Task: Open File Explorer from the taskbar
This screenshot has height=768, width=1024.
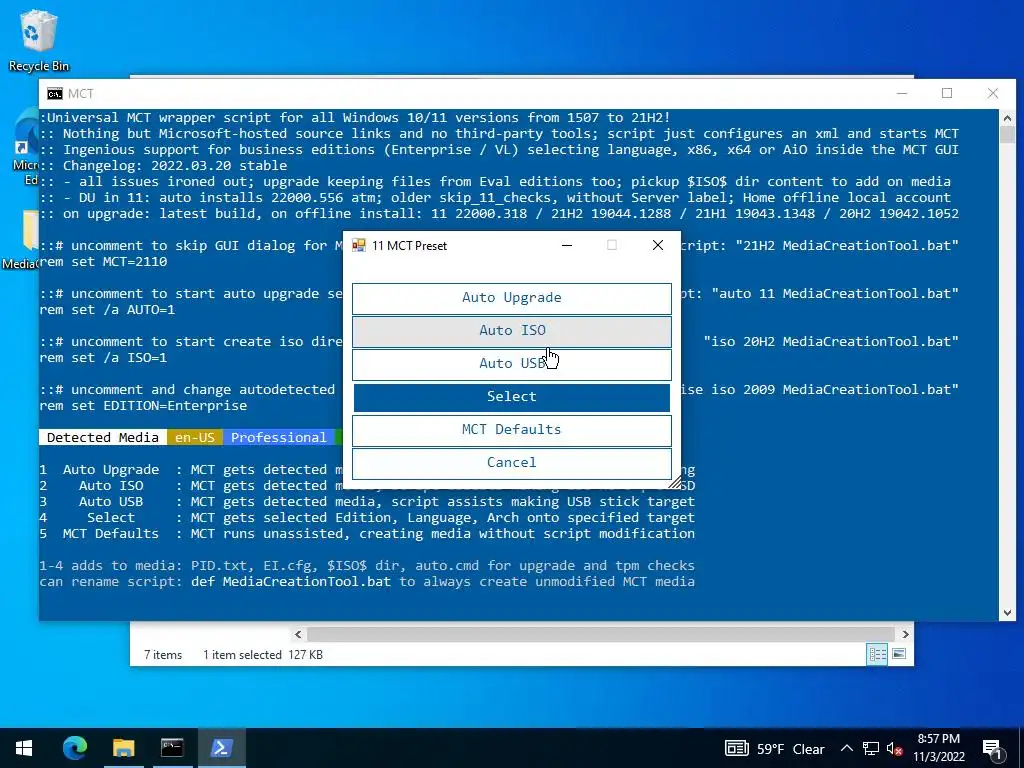Action: point(123,748)
